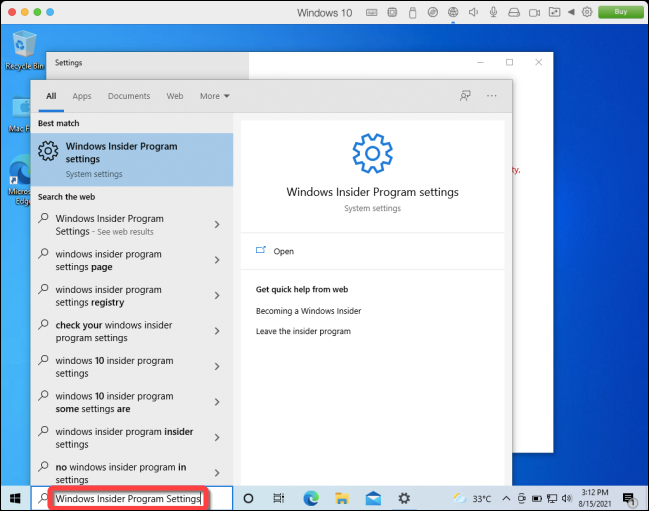Expand 'windows insider program settings registry' suggestion arrow

[217, 296]
